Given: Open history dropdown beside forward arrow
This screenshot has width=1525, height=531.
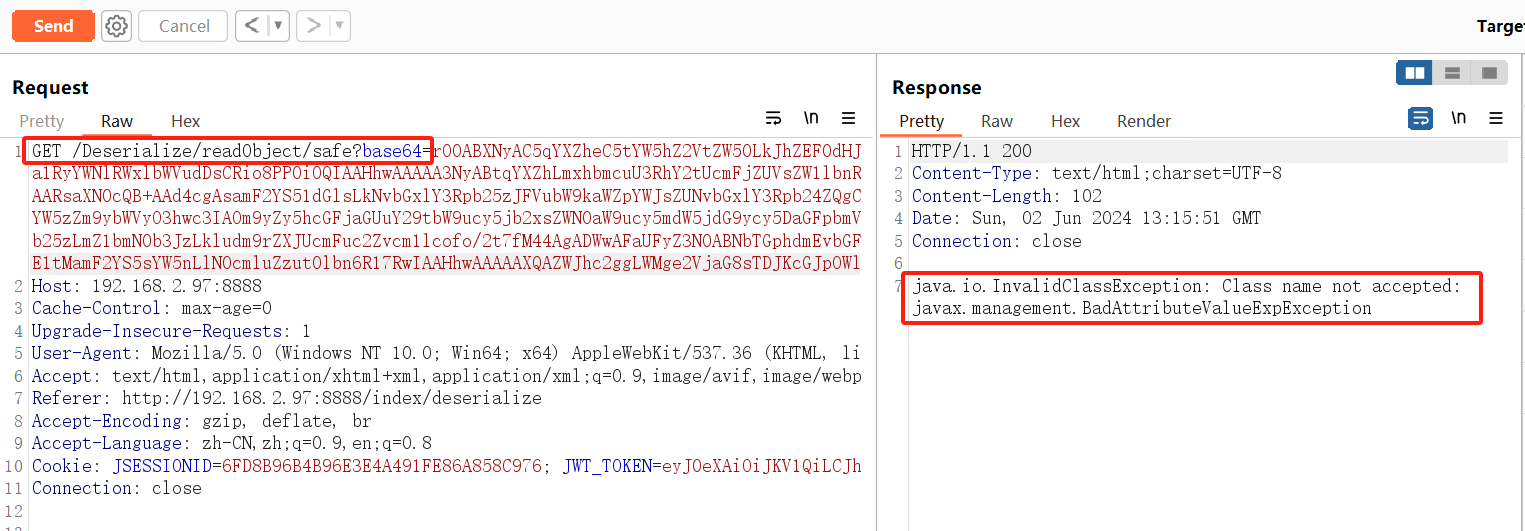Looking at the screenshot, I should pos(340,26).
